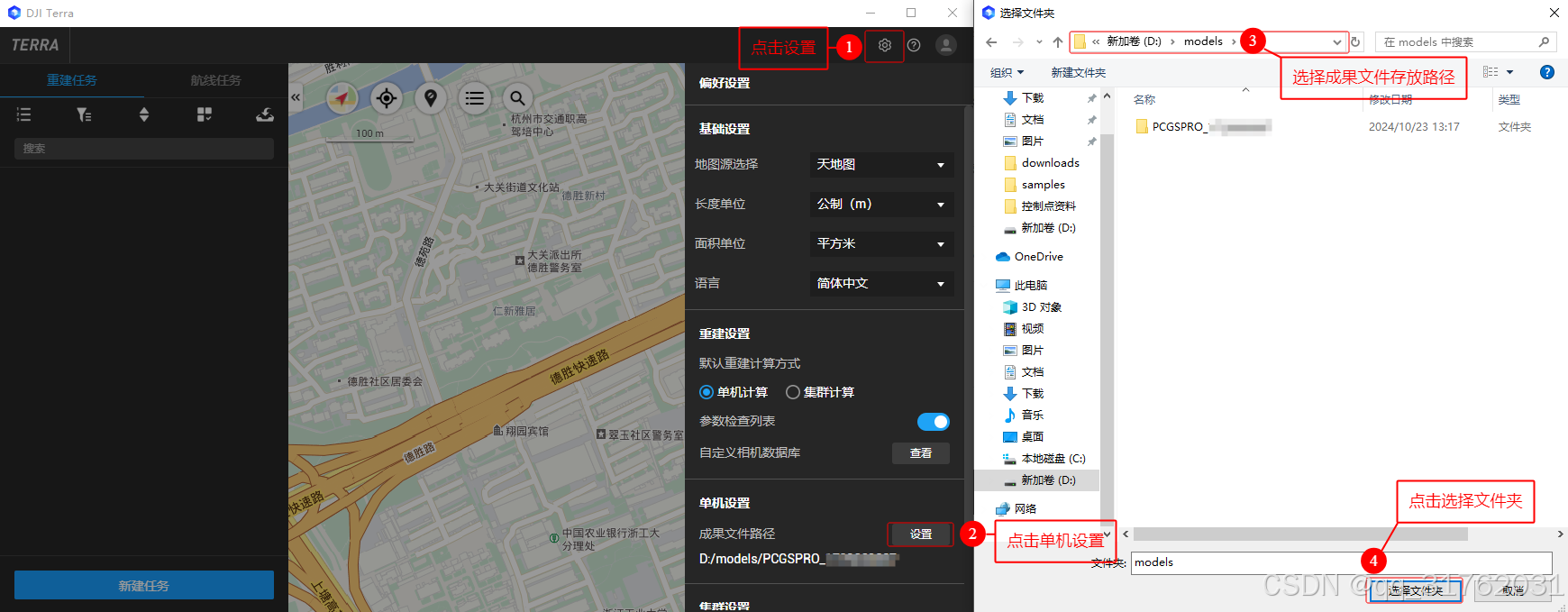Collapse the left panel with « arrow
Viewport: 1568px width, 612px height.
click(x=296, y=97)
